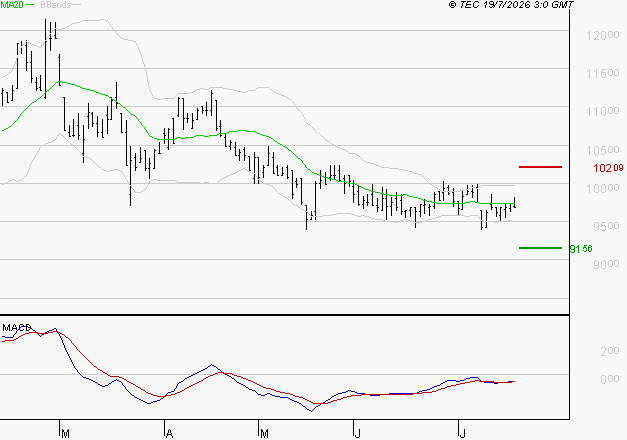
Task: Click the BBands legend label
Action: click(56, 5)
